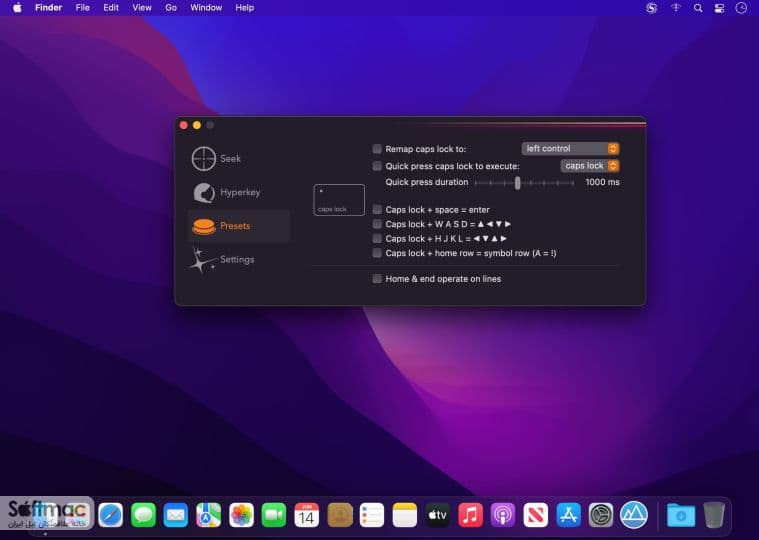Open the Edit menu
This screenshot has width=759, height=540.
pos(111,8)
